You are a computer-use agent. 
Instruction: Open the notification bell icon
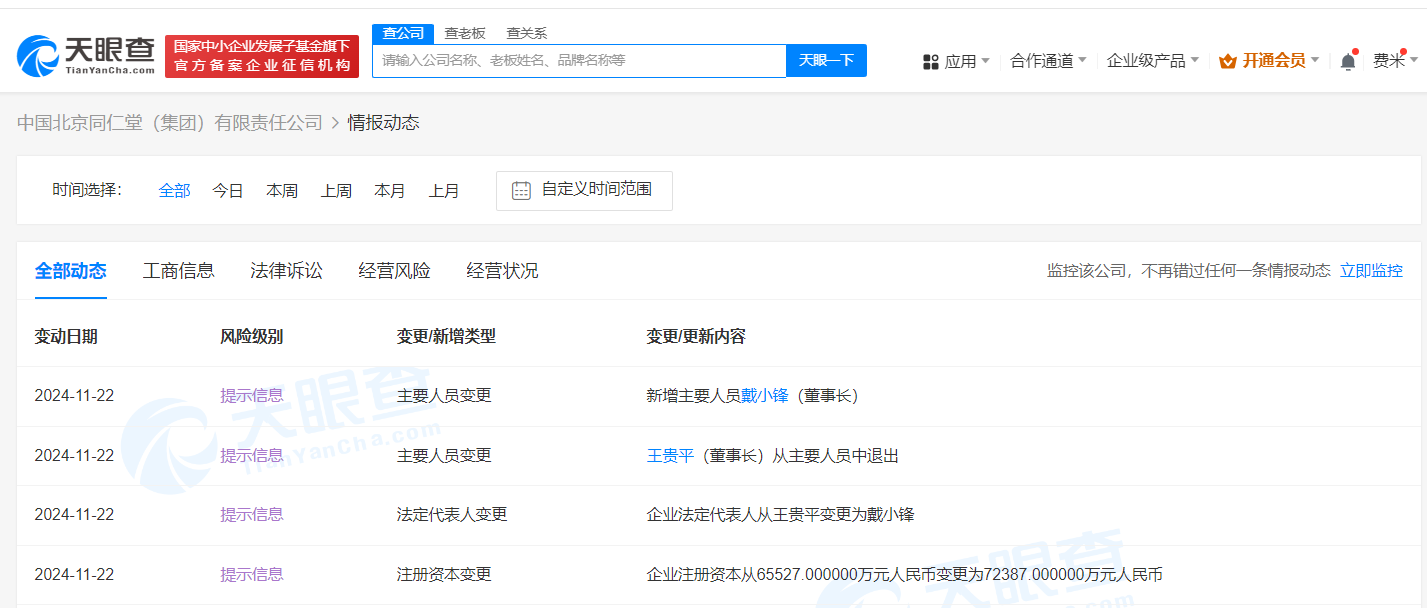tap(1348, 61)
